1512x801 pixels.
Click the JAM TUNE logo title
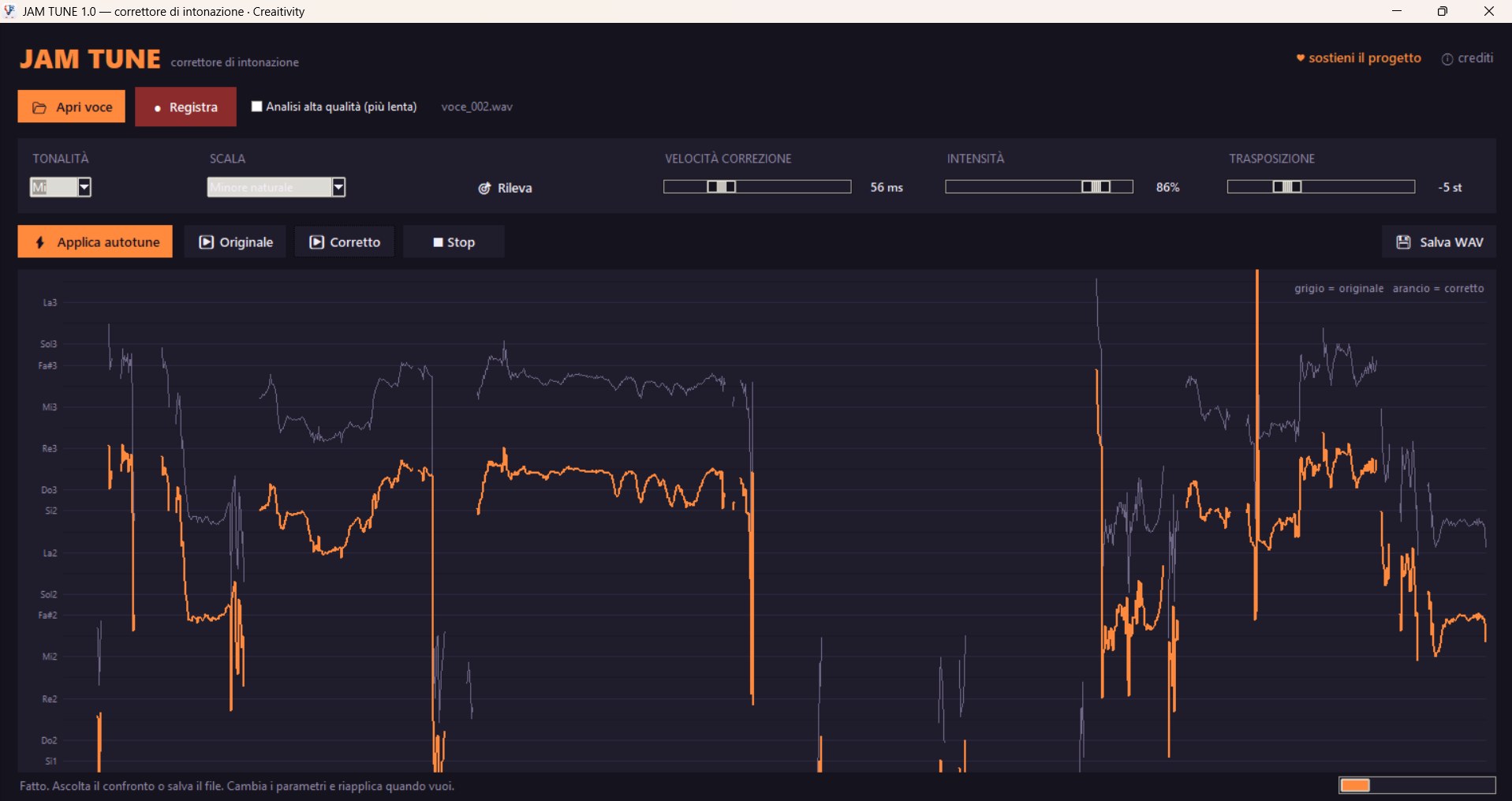click(x=90, y=59)
